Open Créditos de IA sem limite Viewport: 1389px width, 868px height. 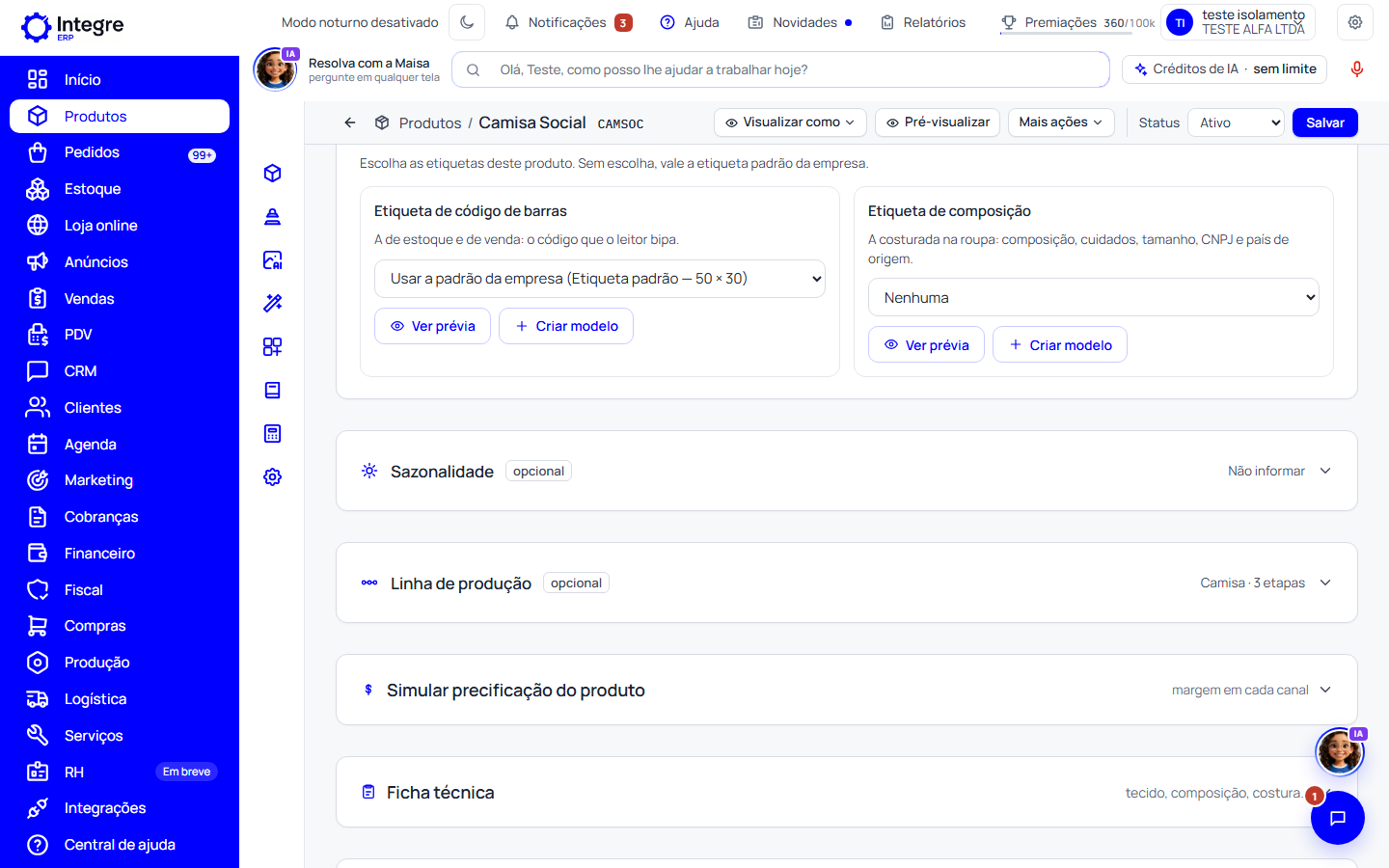tap(1225, 69)
